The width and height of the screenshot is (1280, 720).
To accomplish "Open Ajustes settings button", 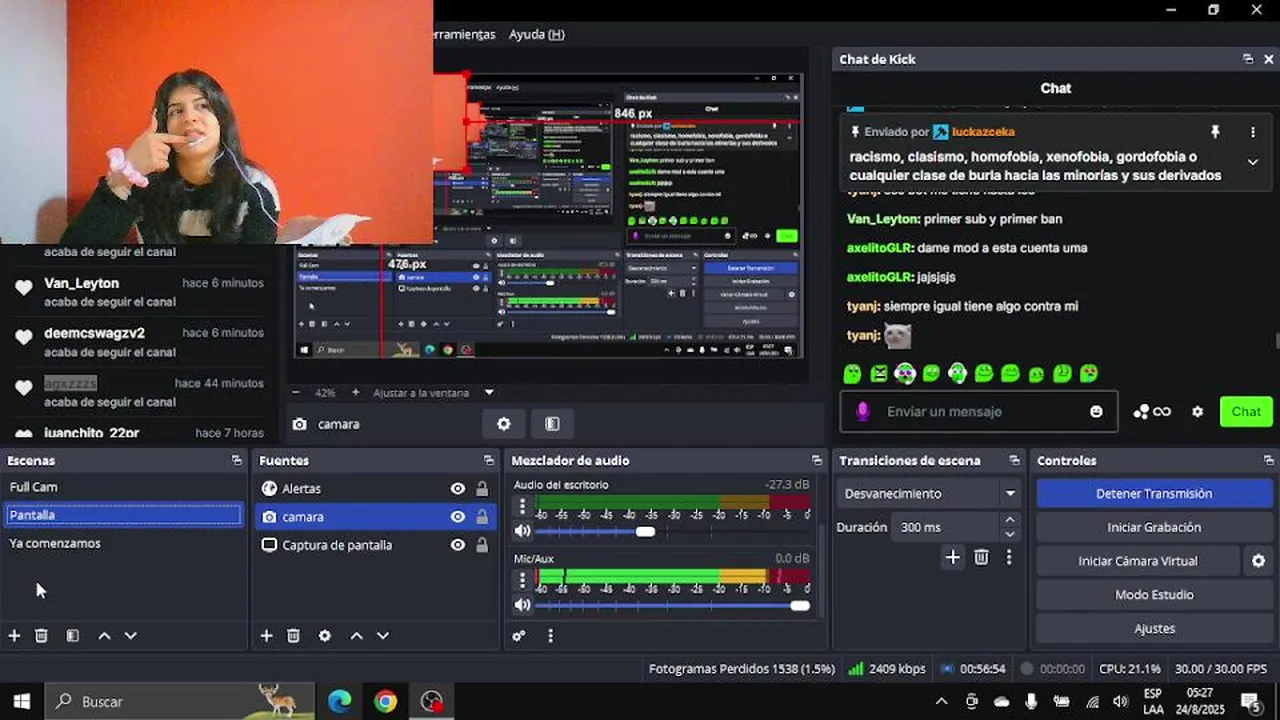I will (1154, 629).
